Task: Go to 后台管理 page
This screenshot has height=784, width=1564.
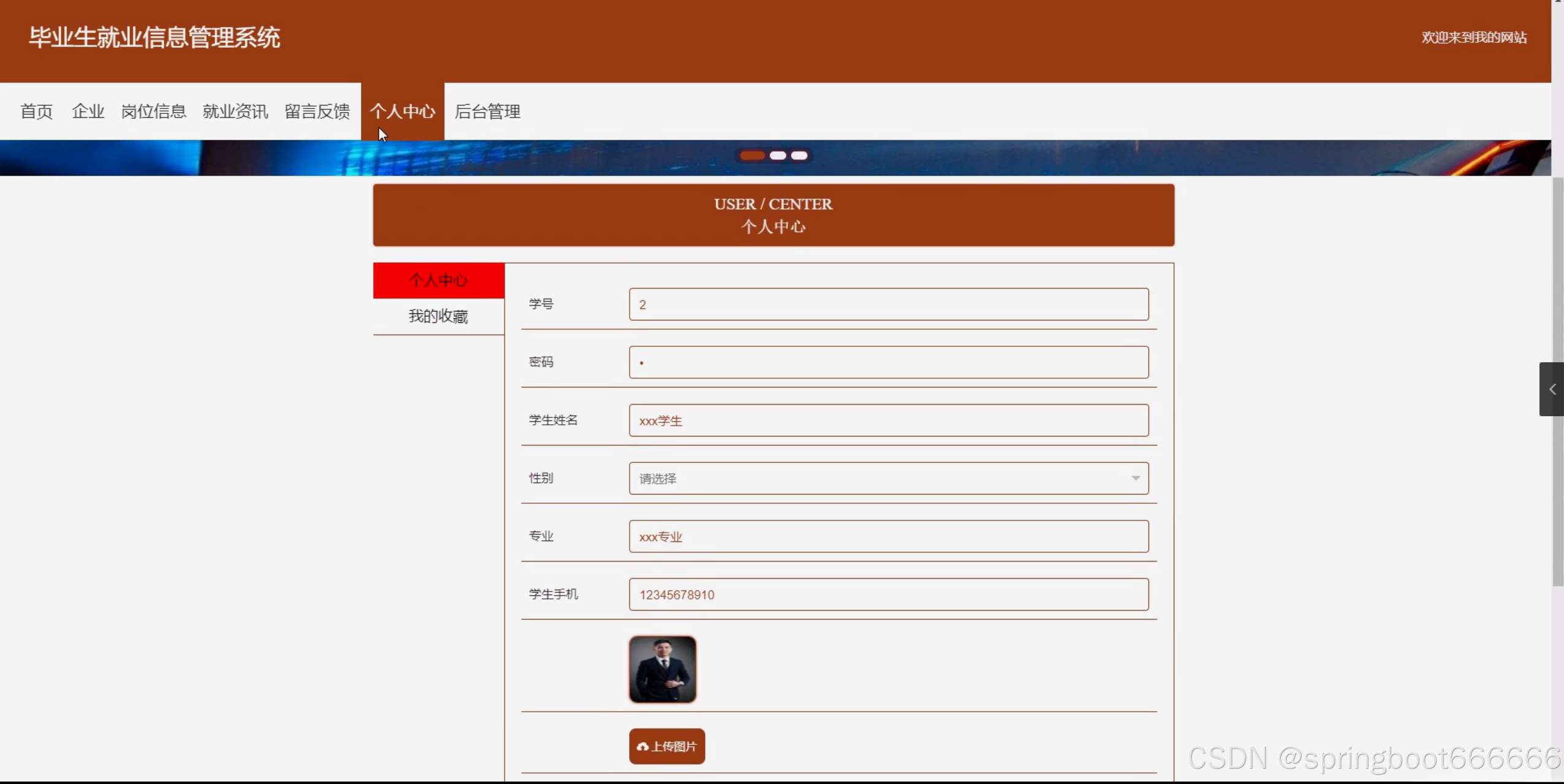Action: tap(487, 112)
